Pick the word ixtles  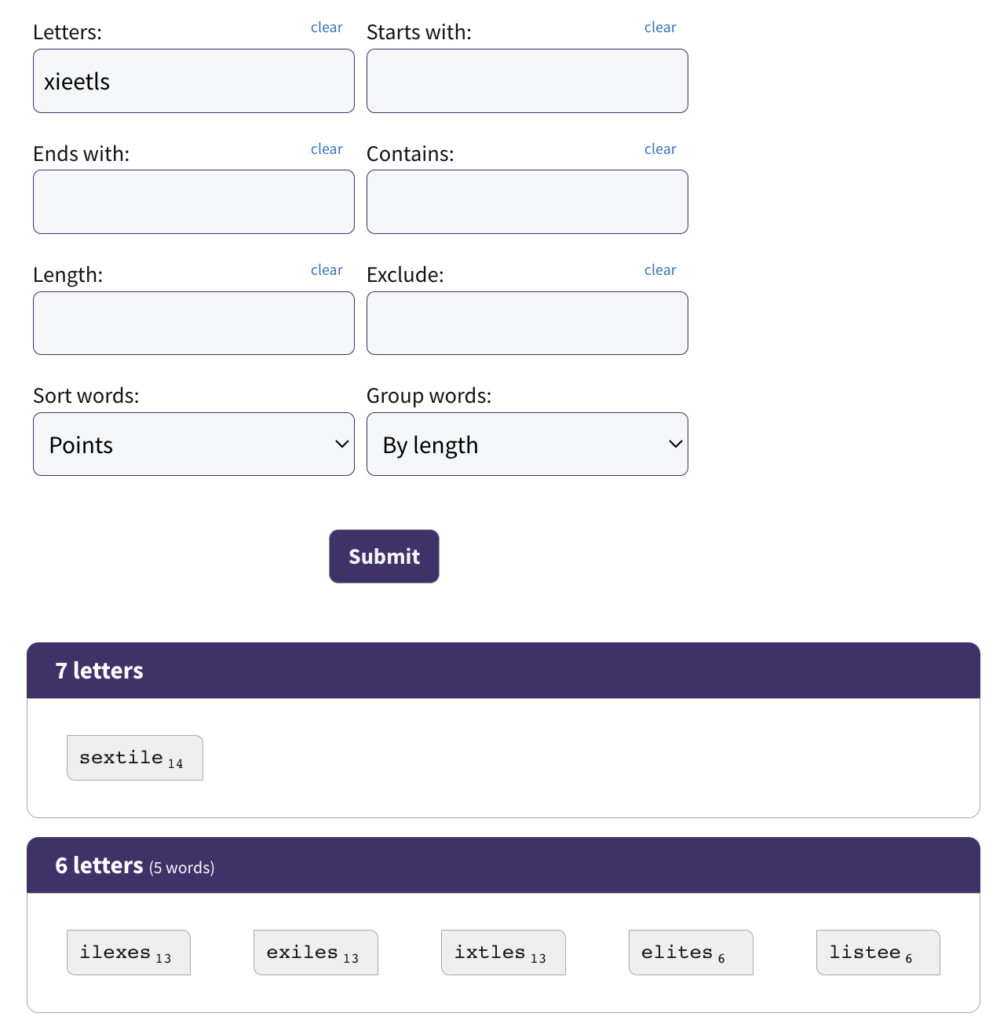pos(503,953)
